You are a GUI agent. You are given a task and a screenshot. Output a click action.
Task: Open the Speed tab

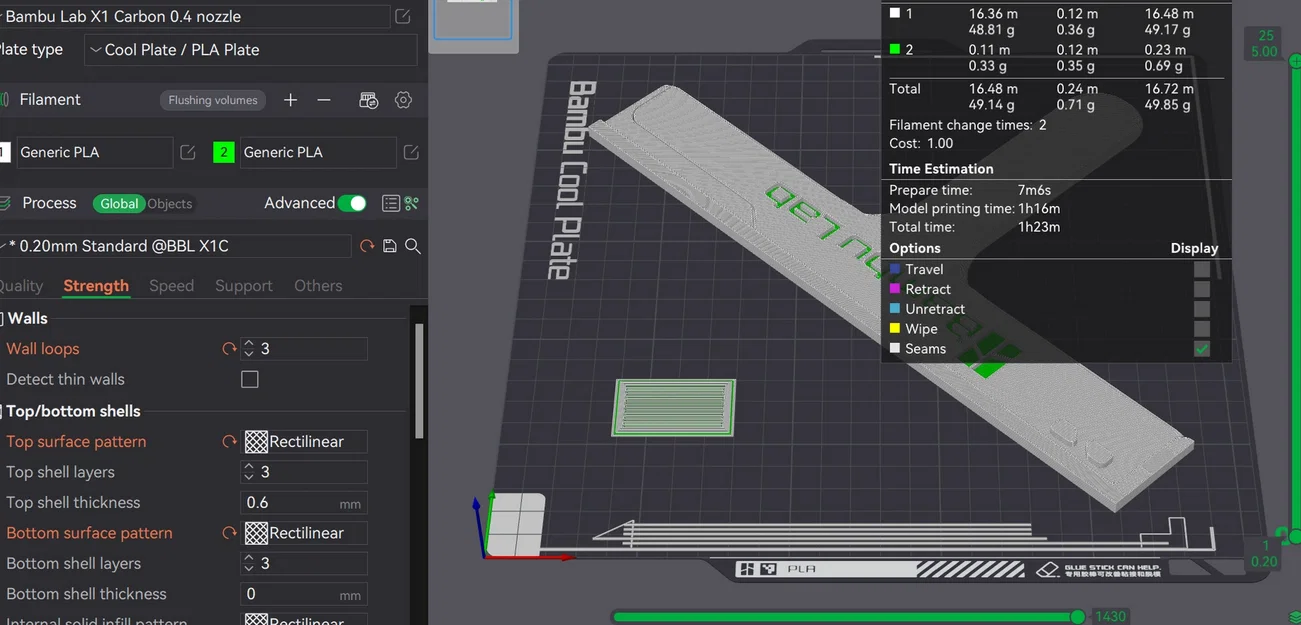[x=171, y=286]
